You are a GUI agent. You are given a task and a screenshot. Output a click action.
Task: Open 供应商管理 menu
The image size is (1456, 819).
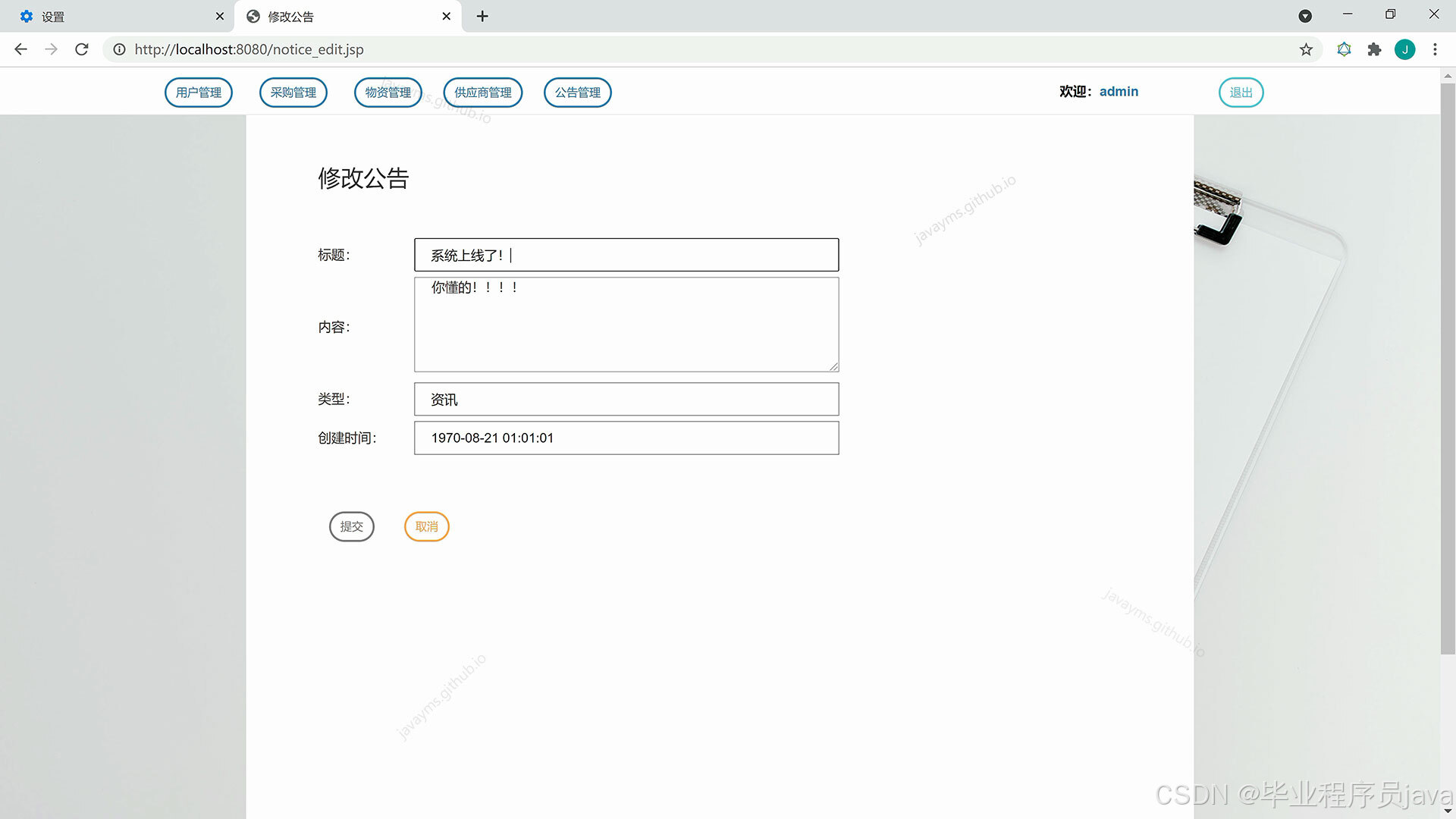(483, 93)
